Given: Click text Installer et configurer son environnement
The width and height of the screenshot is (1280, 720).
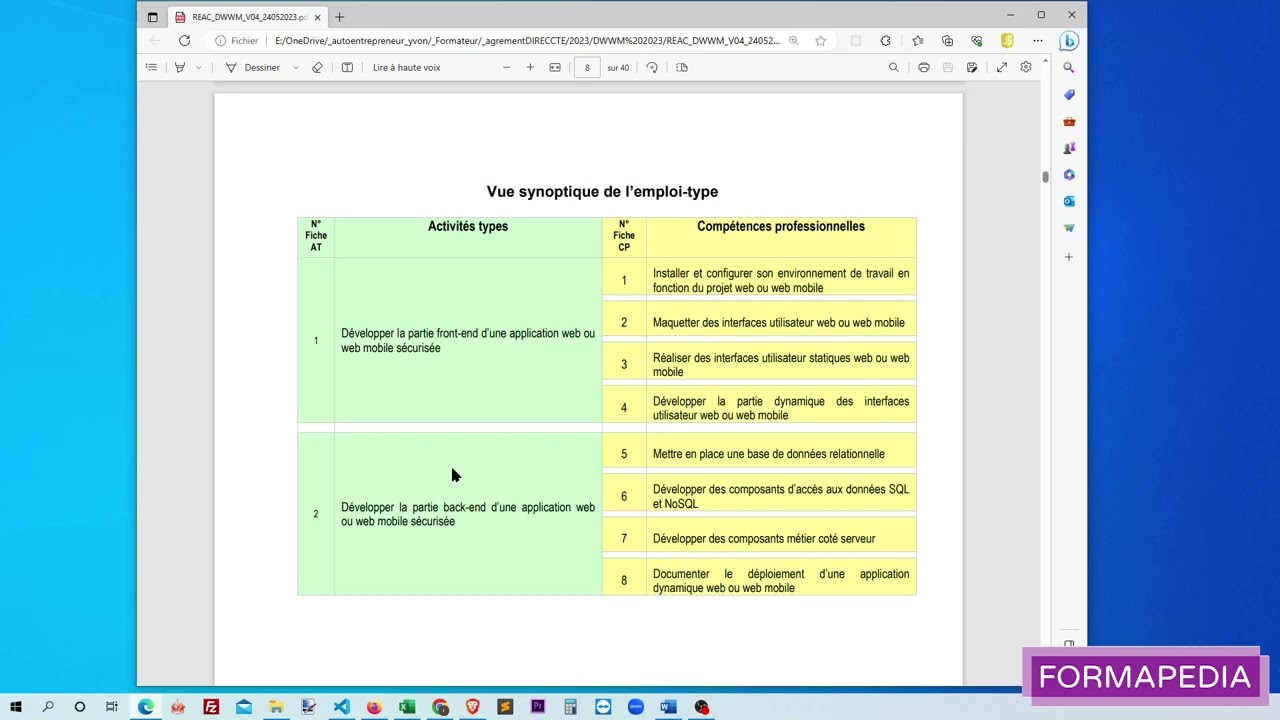Looking at the screenshot, I should pyautogui.click(x=781, y=280).
